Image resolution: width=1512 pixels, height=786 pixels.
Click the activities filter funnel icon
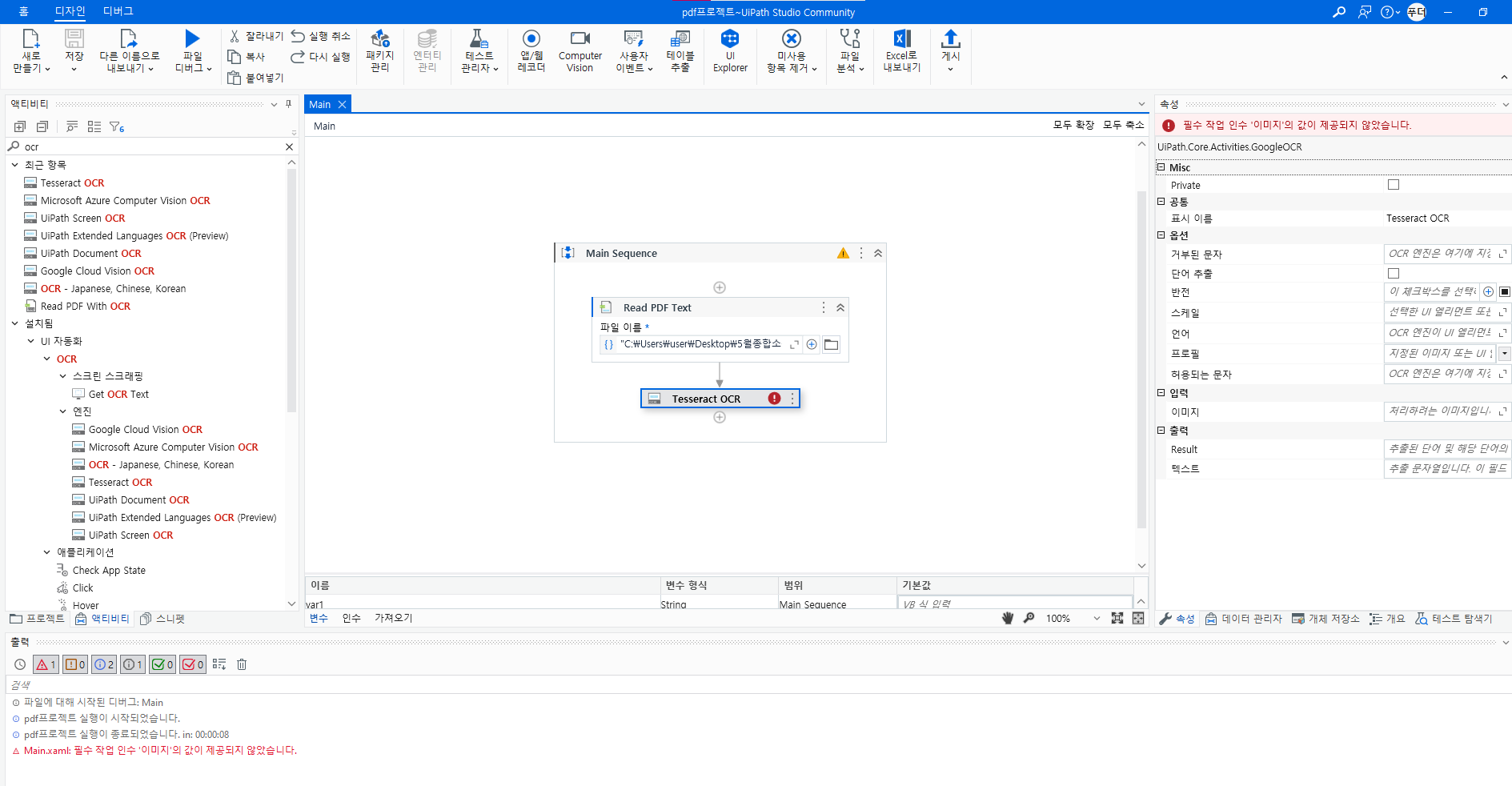tap(117, 126)
